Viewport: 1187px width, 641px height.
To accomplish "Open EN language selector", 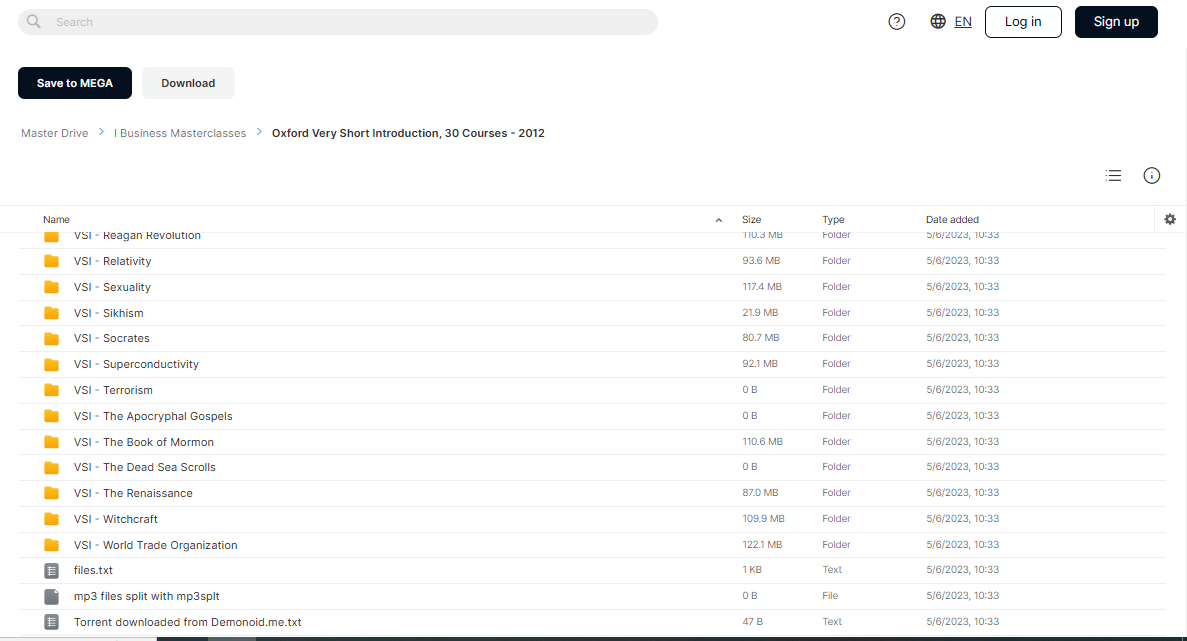I will 963,22.
